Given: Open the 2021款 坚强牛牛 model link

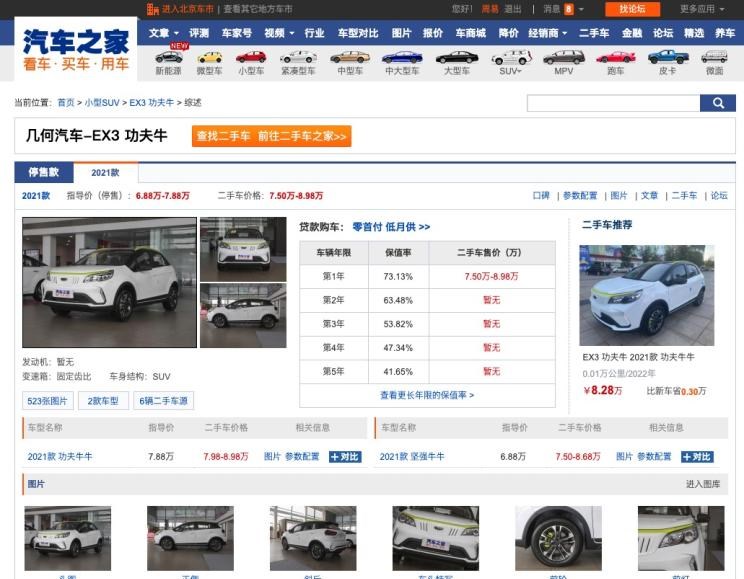Looking at the screenshot, I should point(412,457).
